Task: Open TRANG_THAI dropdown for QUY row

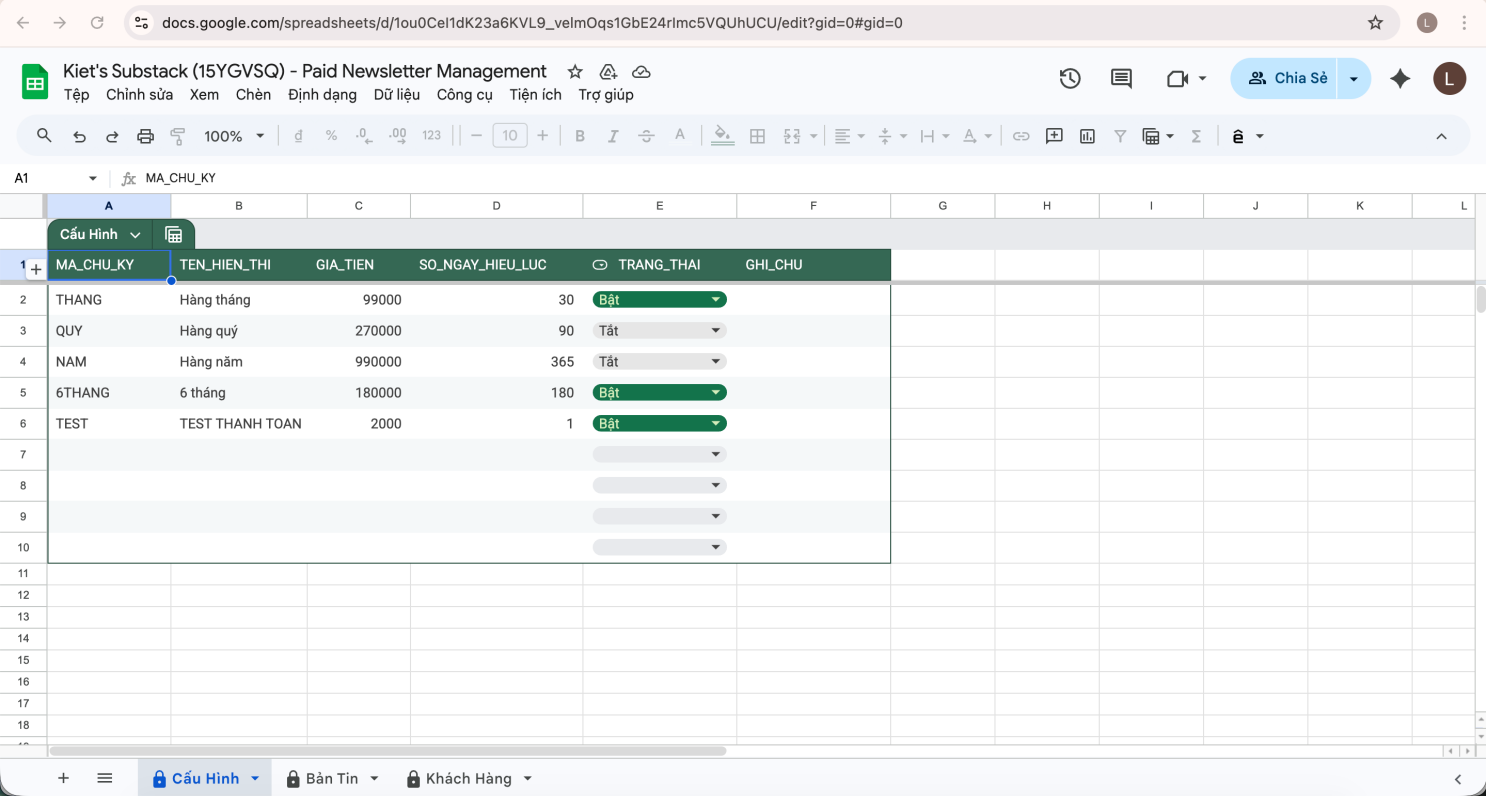Action: 716,330
